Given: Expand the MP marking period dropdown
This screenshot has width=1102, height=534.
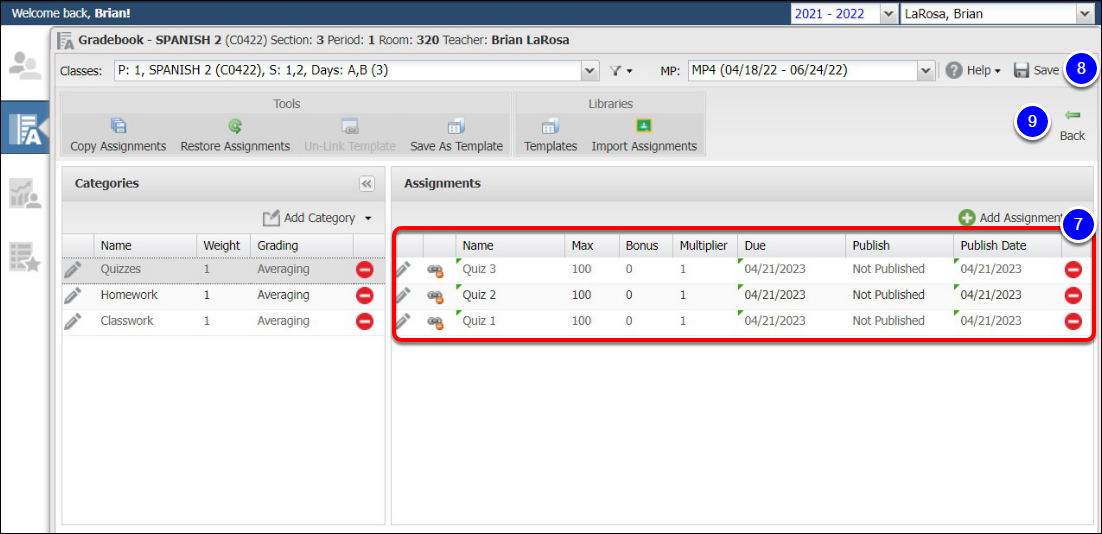Looking at the screenshot, I should (925, 70).
